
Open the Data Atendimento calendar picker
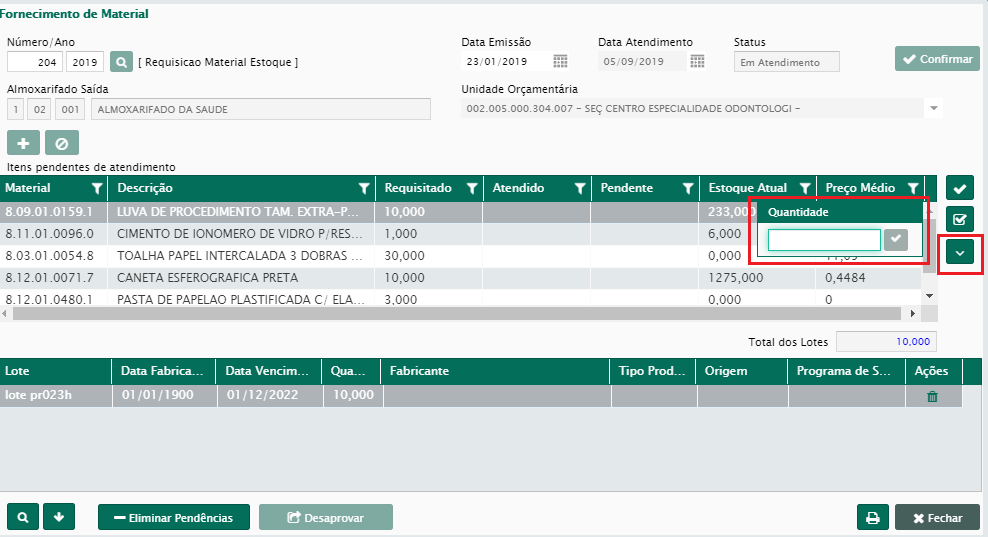697,61
